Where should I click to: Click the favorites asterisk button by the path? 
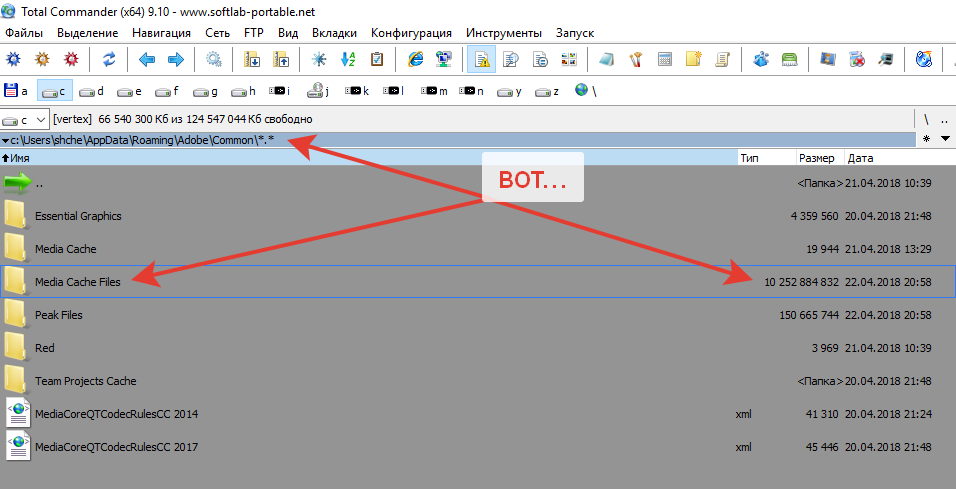pos(927,139)
